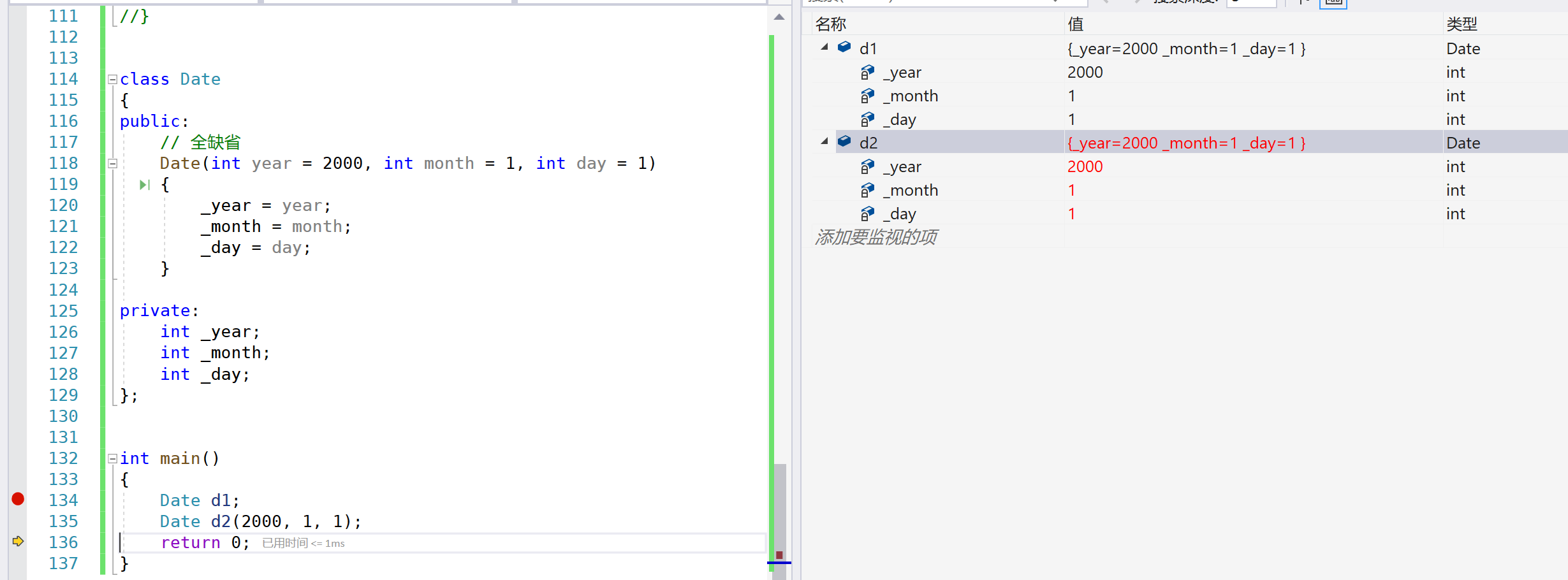Collapse the d2 entry in the watch window
This screenshot has width=1568, height=580.
[824, 142]
